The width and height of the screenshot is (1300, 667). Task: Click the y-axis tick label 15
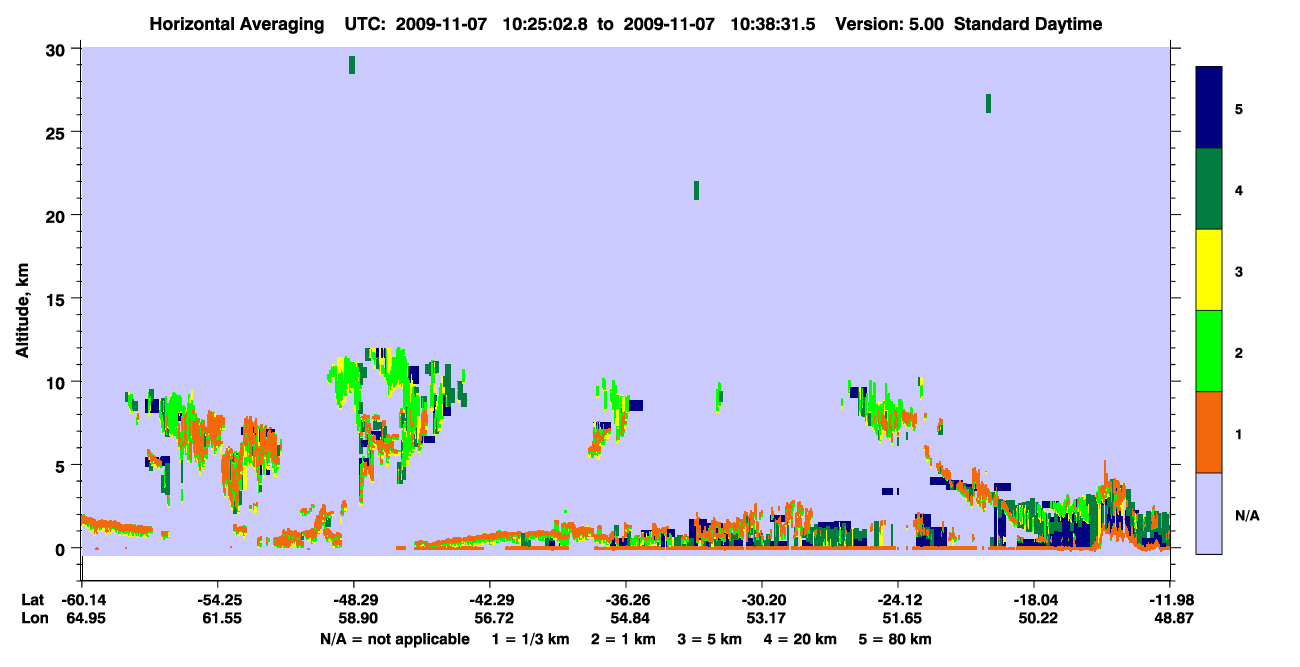click(x=58, y=299)
